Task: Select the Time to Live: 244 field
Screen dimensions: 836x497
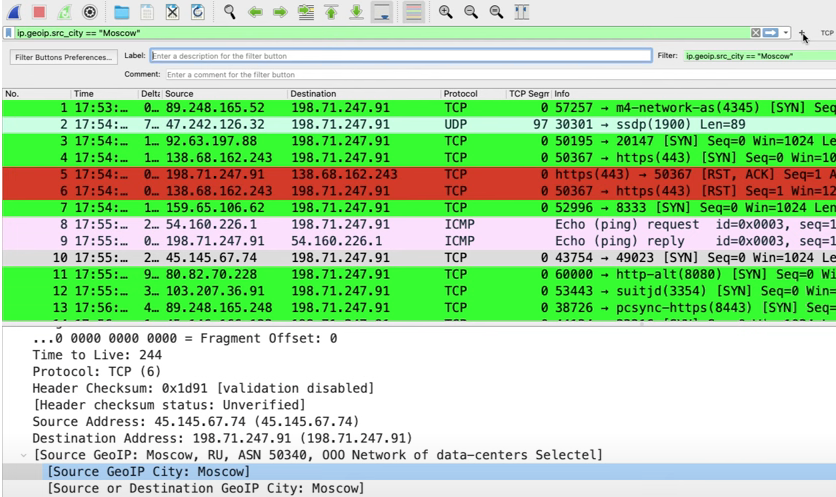Action: click(x=97, y=355)
